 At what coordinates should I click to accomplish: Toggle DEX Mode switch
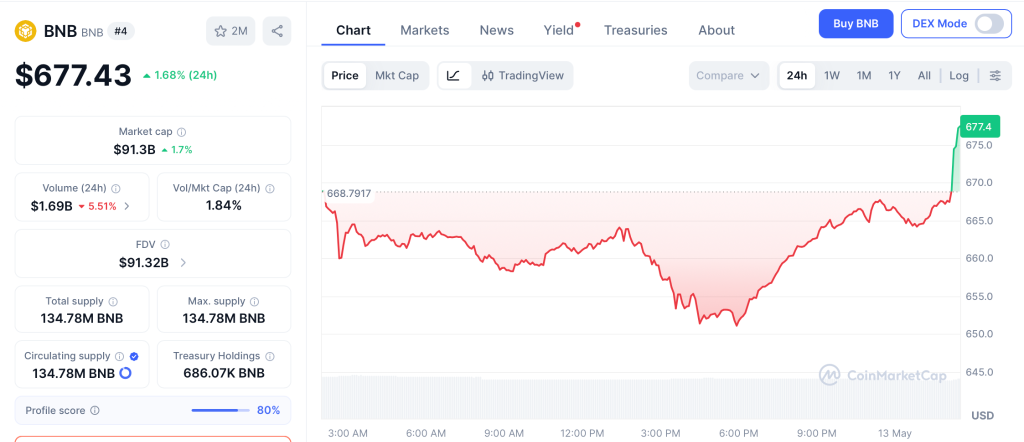(989, 24)
